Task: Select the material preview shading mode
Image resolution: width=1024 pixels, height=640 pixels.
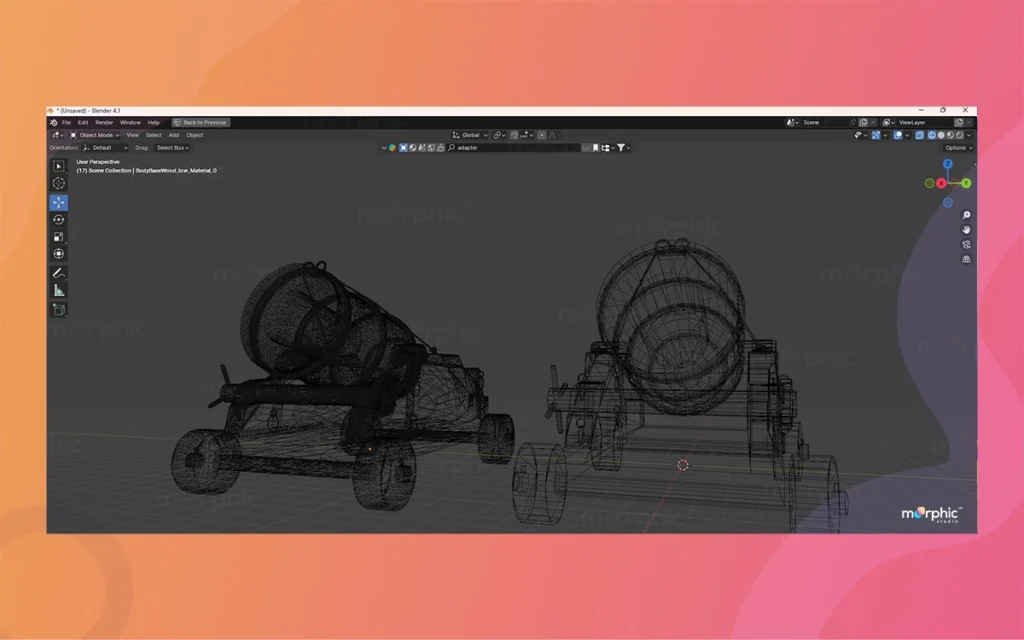Action: click(950, 135)
